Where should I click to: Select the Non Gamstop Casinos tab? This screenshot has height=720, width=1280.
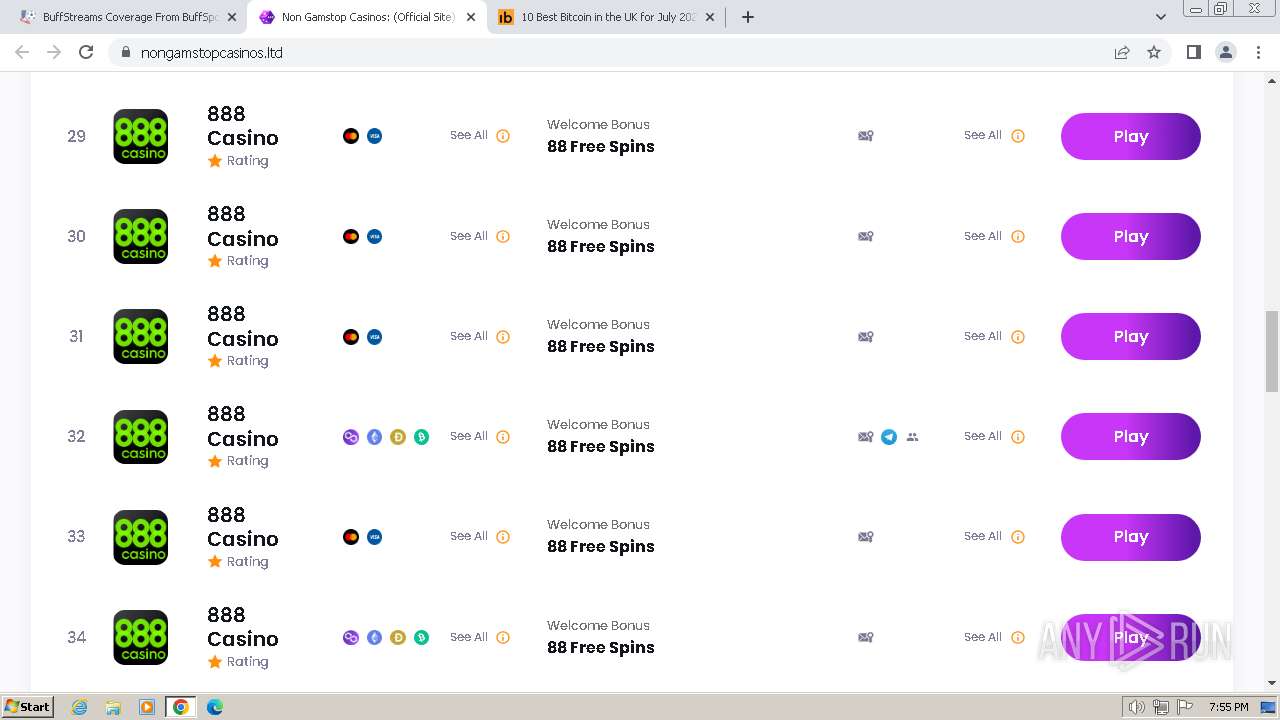pos(365,17)
